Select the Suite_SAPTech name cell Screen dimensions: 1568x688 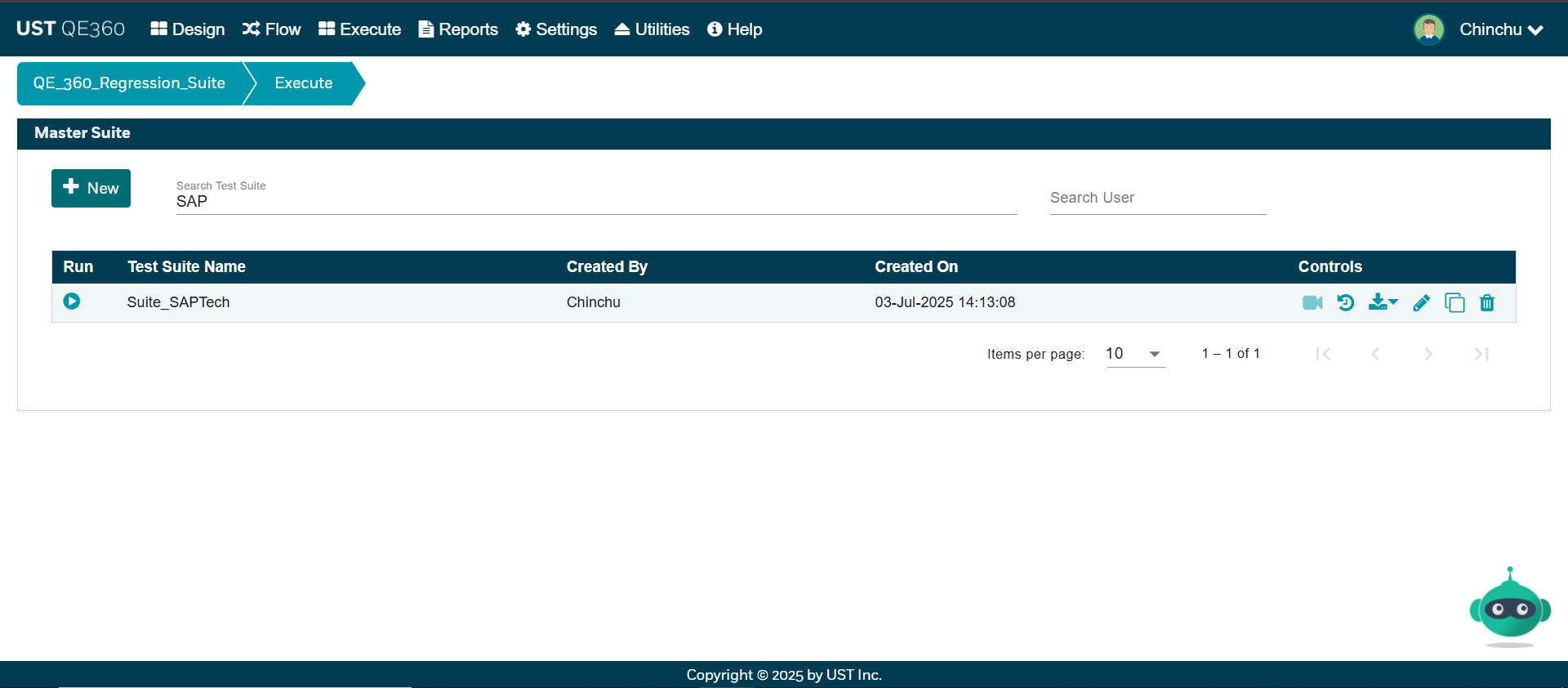point(178,302)
